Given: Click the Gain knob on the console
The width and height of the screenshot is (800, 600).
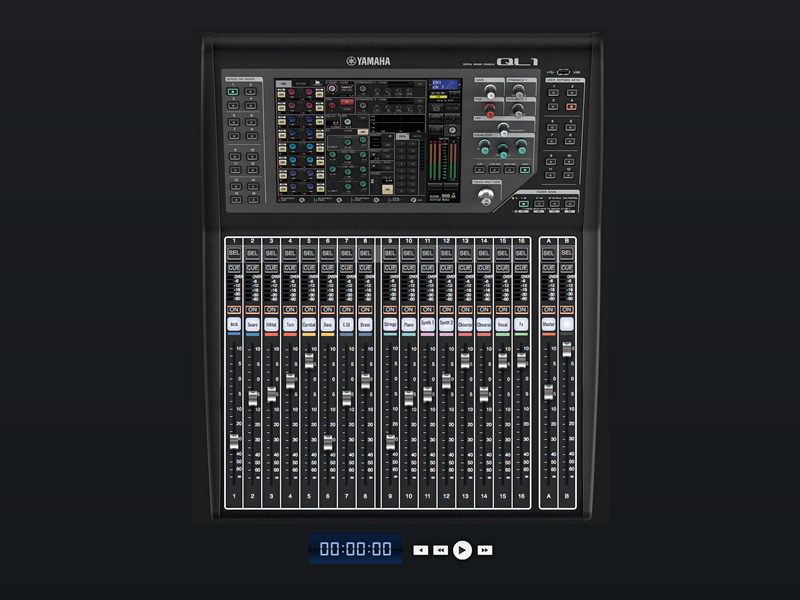Looking at the screenshot, I should 490,91.
